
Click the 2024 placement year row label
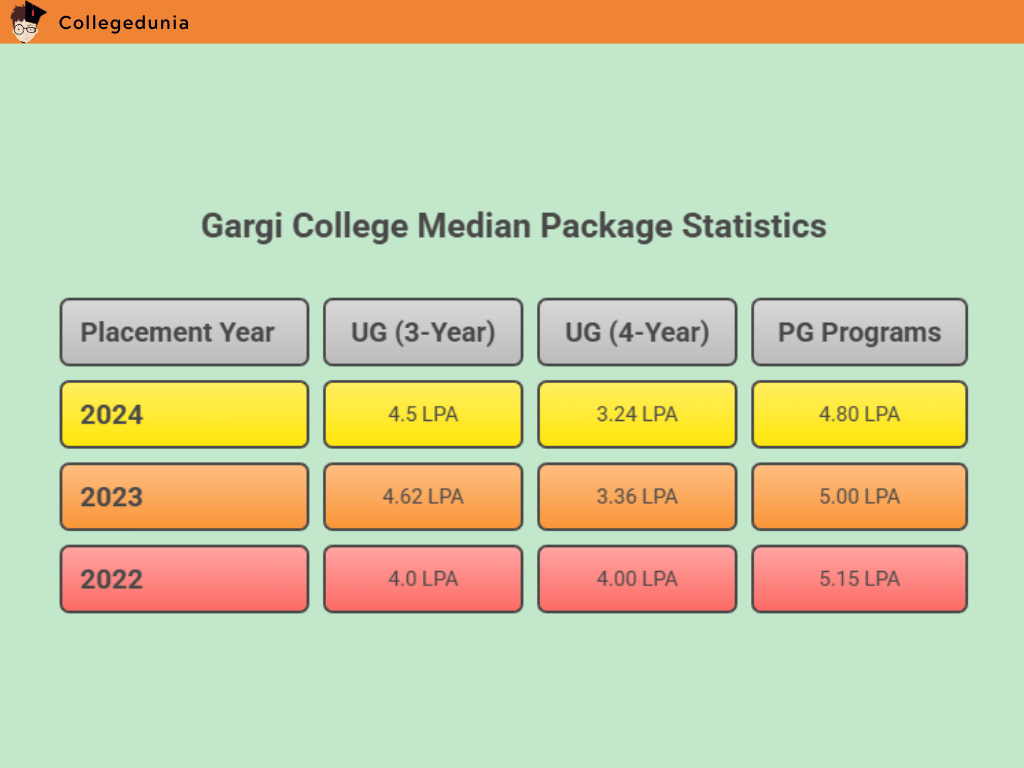(x=184, y=414)
